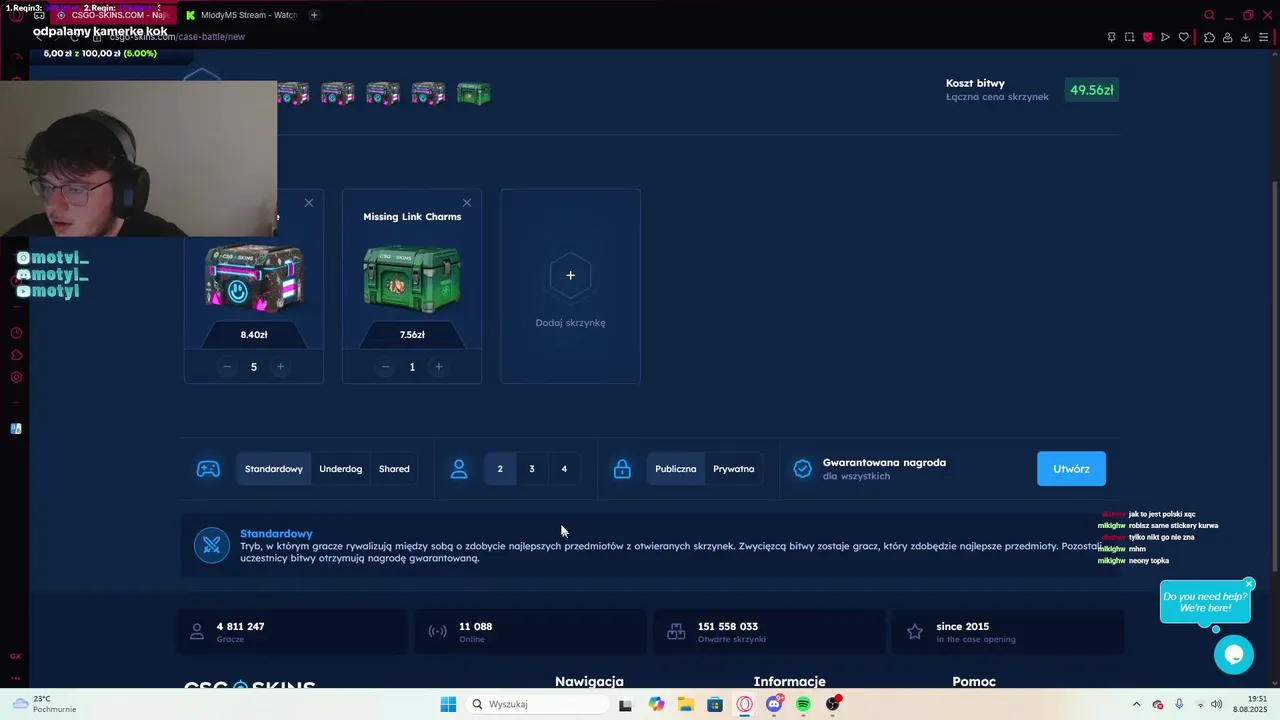Click the heart bookmark icon
Image resolution: width=1280 pixels, height=720 pixels.
(1183, 37)
